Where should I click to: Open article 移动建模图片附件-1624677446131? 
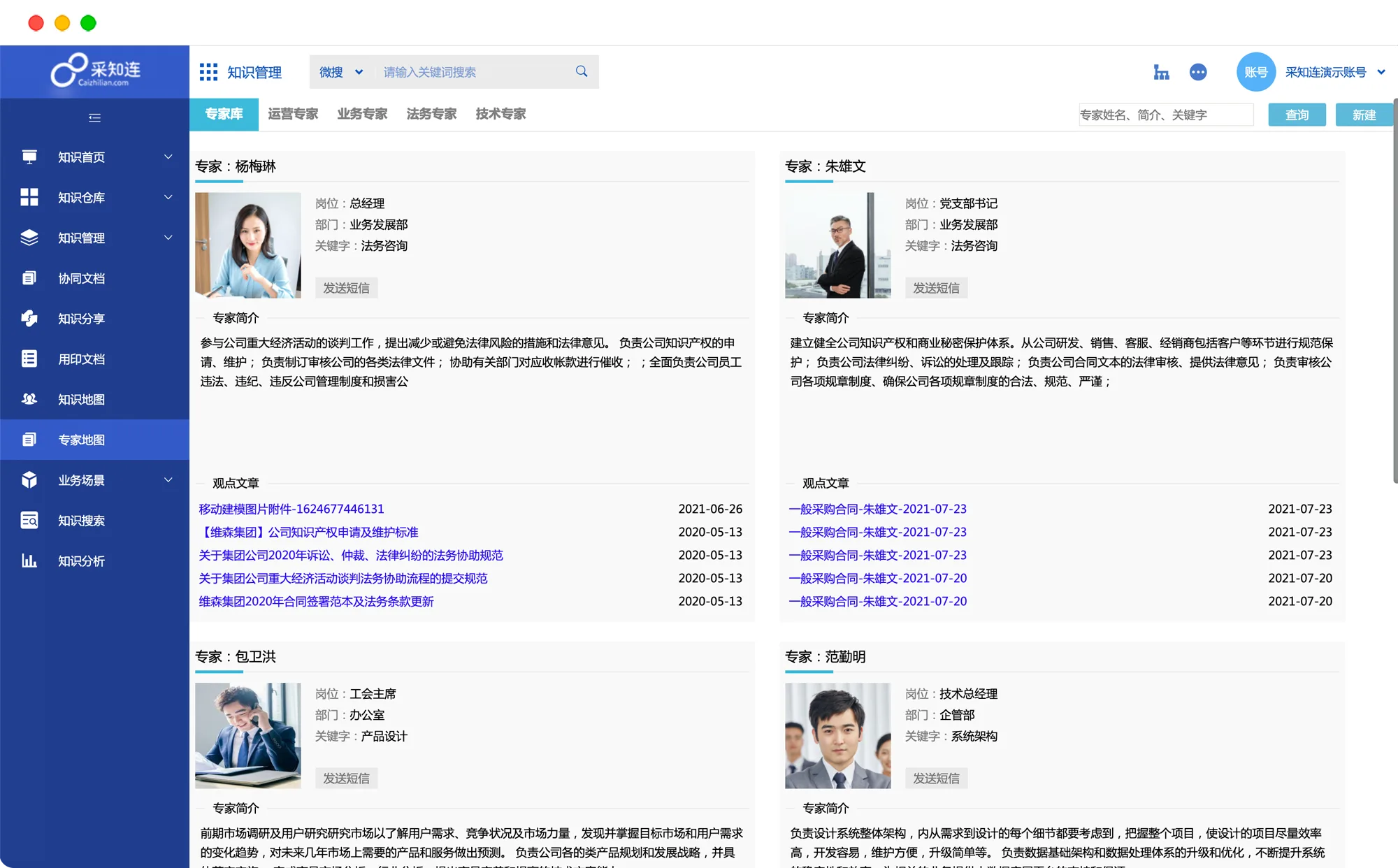[291, 509]
